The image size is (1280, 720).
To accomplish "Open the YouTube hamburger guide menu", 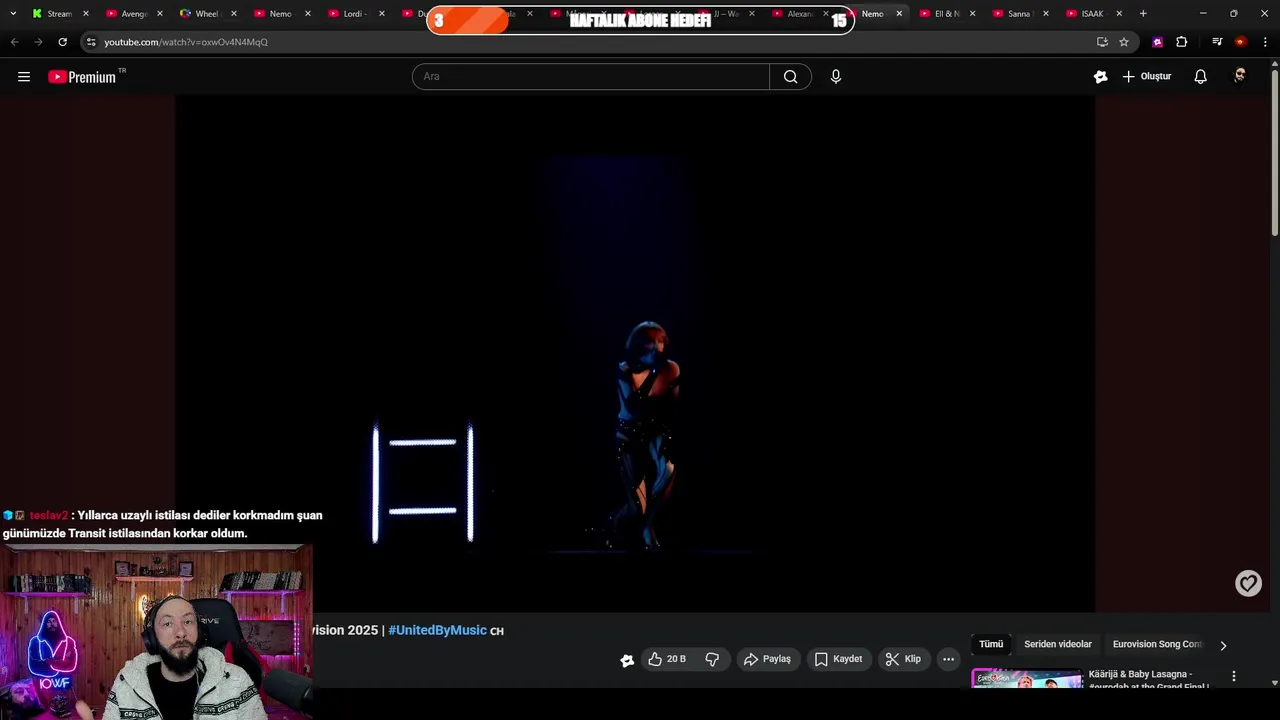I will tap(24, 77).
